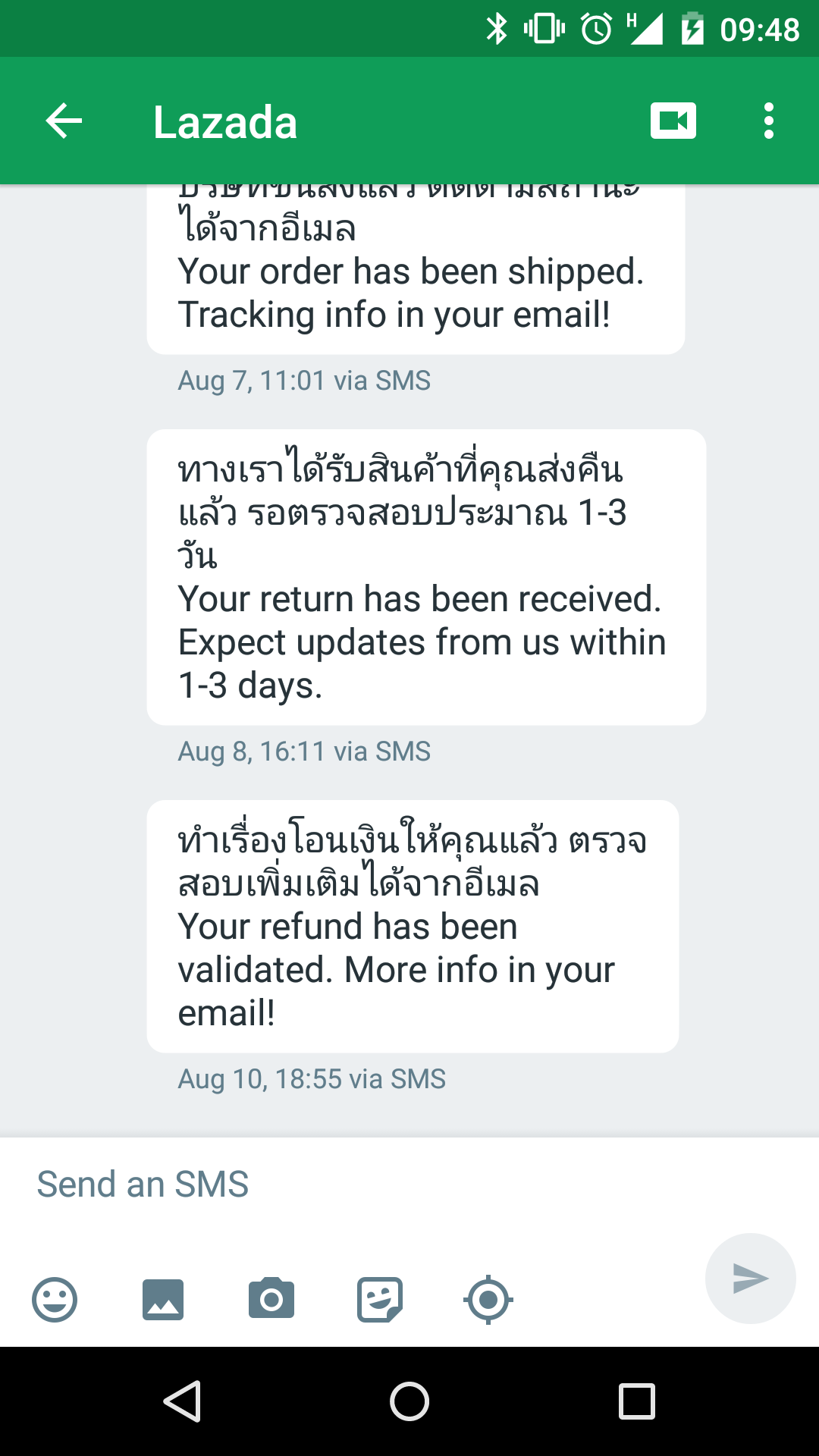Image resolution: width=819 pixels, height=1456 pixels.
Task: Share your location
Action: (488, 1300)
